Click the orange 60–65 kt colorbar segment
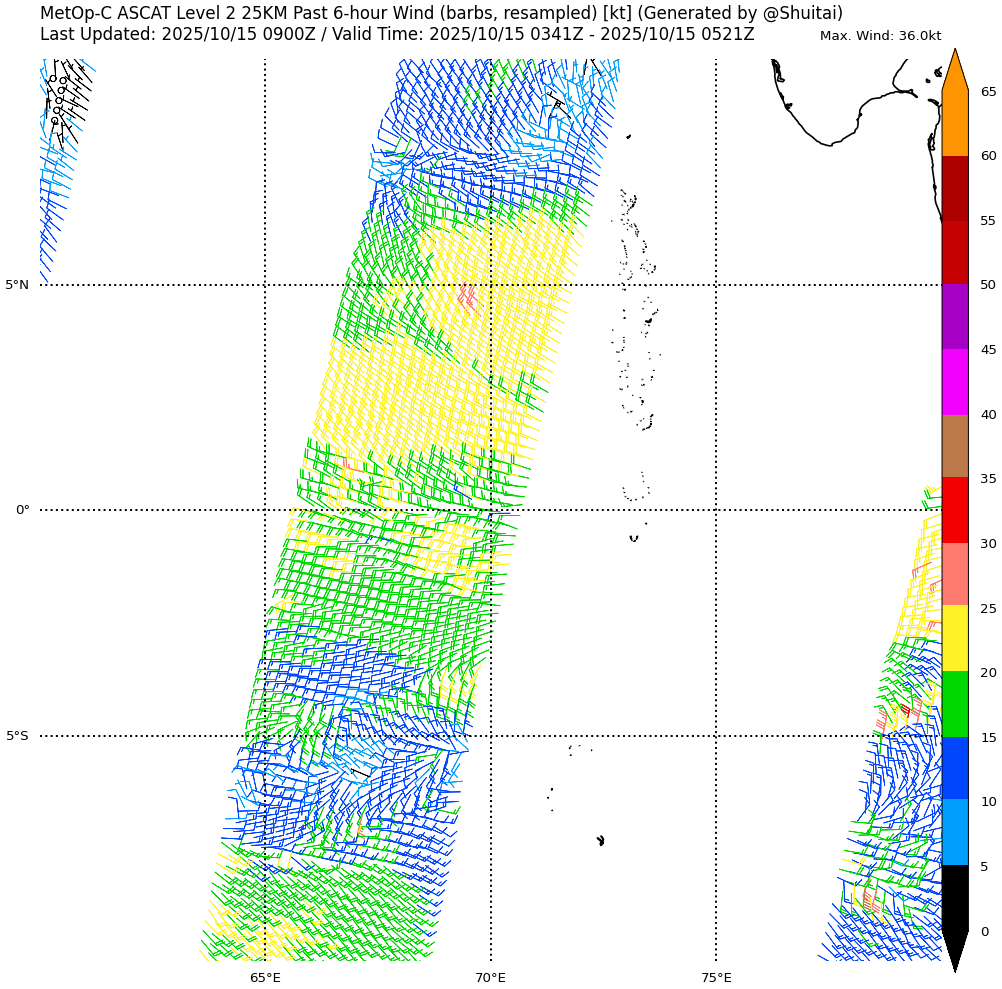Viewport: 1002px width, 989px height. point(955,124)
